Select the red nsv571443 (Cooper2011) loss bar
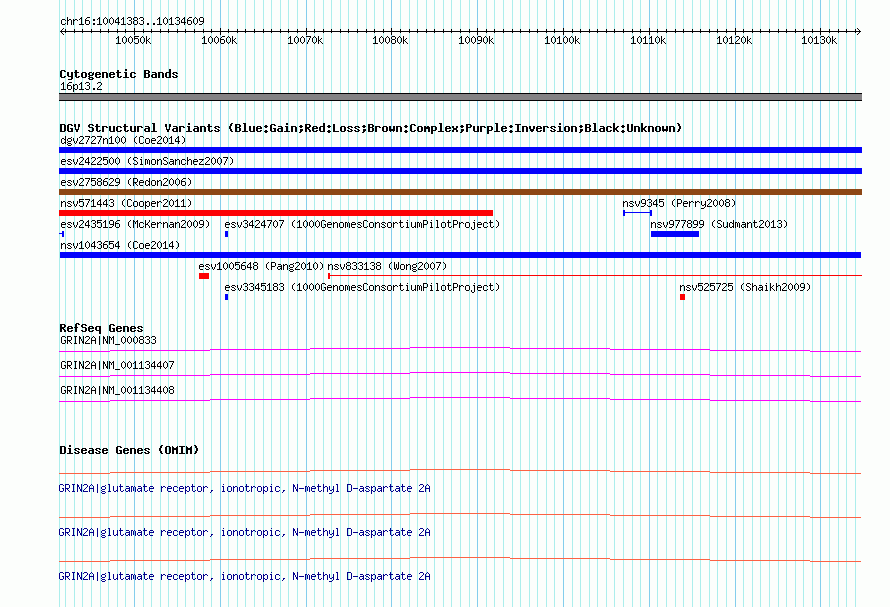The image size is (890, 607). 276,213
